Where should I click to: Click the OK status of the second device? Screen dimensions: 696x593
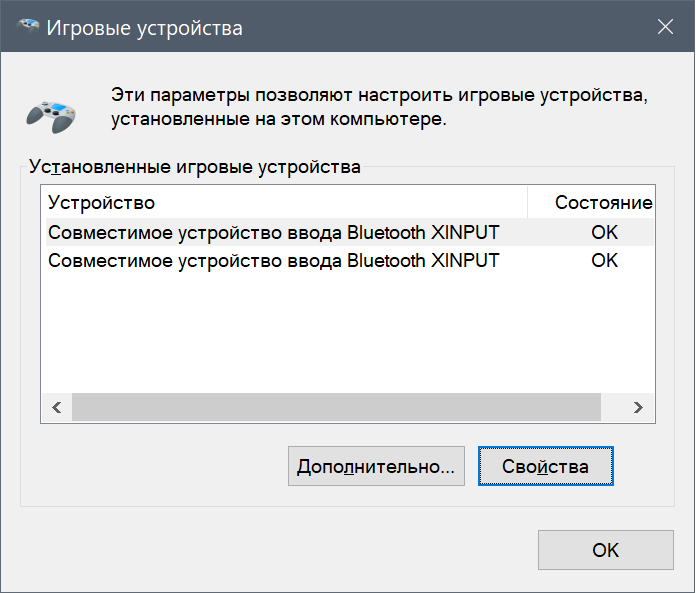pos(604,260)
